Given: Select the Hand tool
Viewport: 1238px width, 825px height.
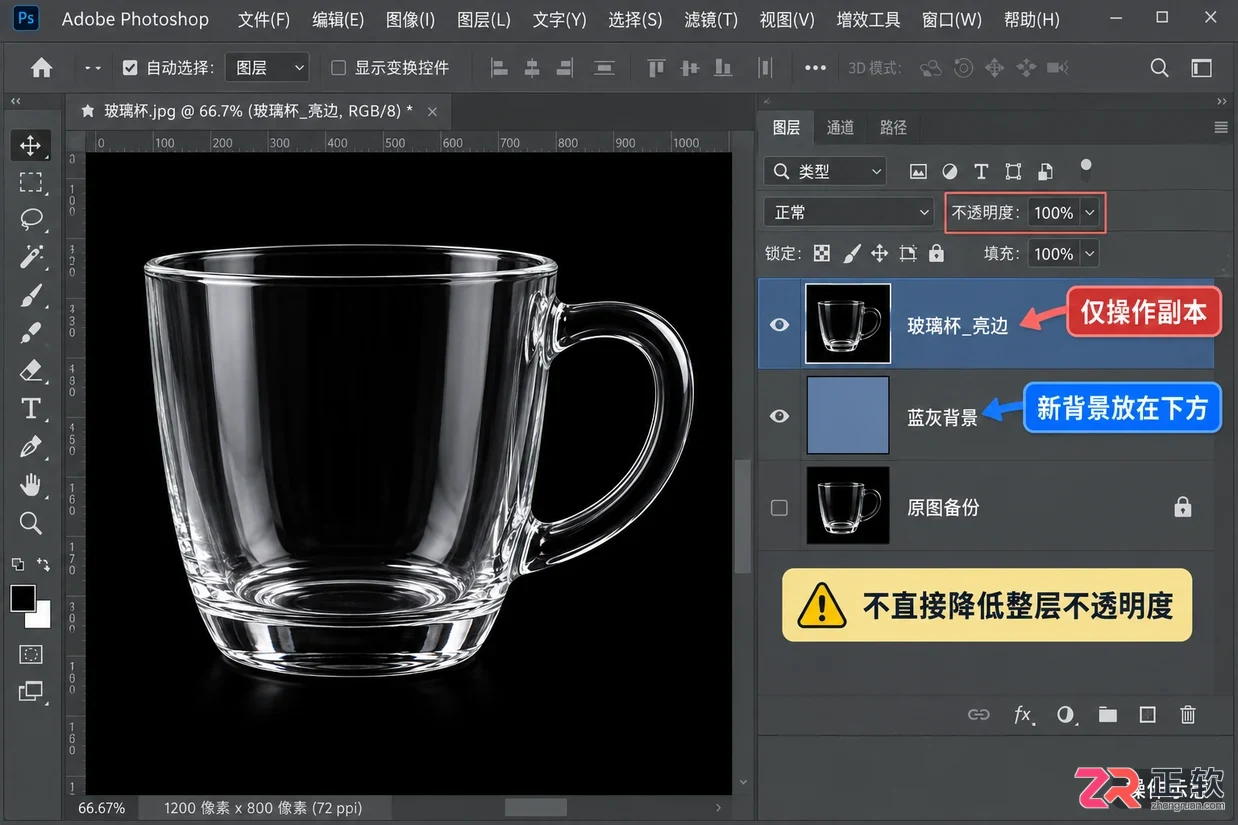Looking at the screenshot, I should click(x=31, y=485).
